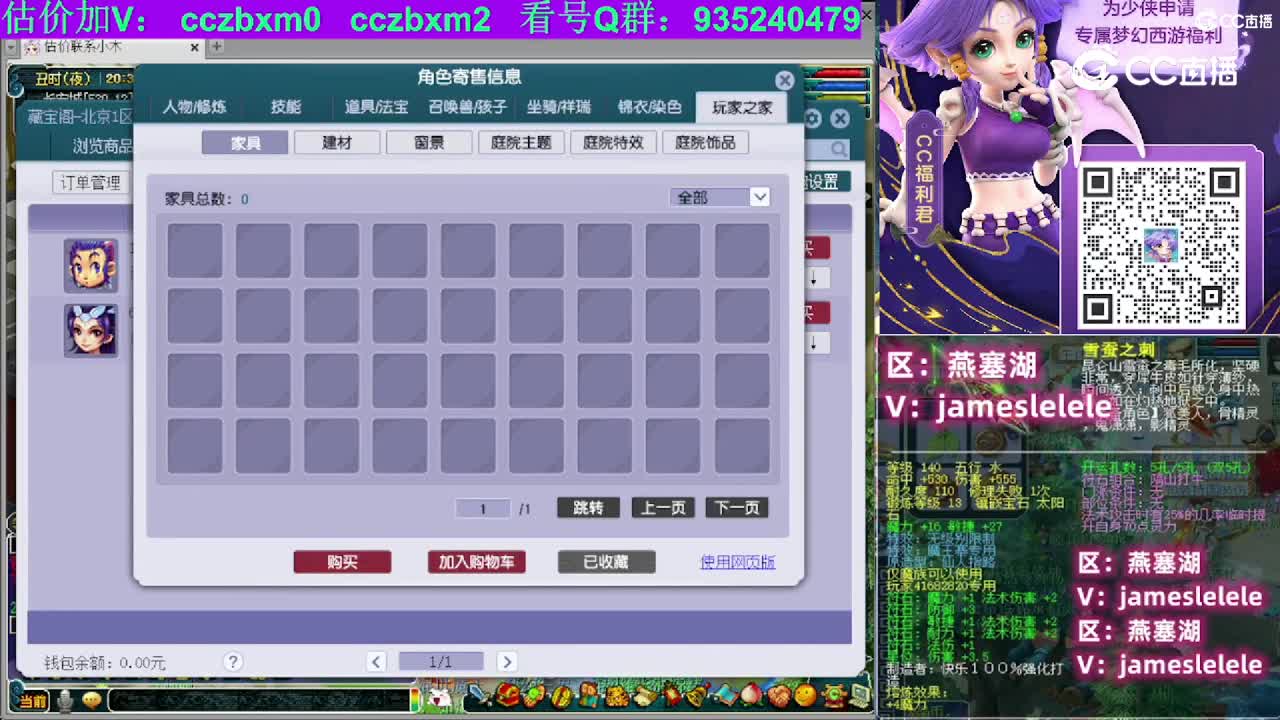The height and width of the screenshot is (720, 1280).
Task: Go to 下一页
Action: click(737, 508)
